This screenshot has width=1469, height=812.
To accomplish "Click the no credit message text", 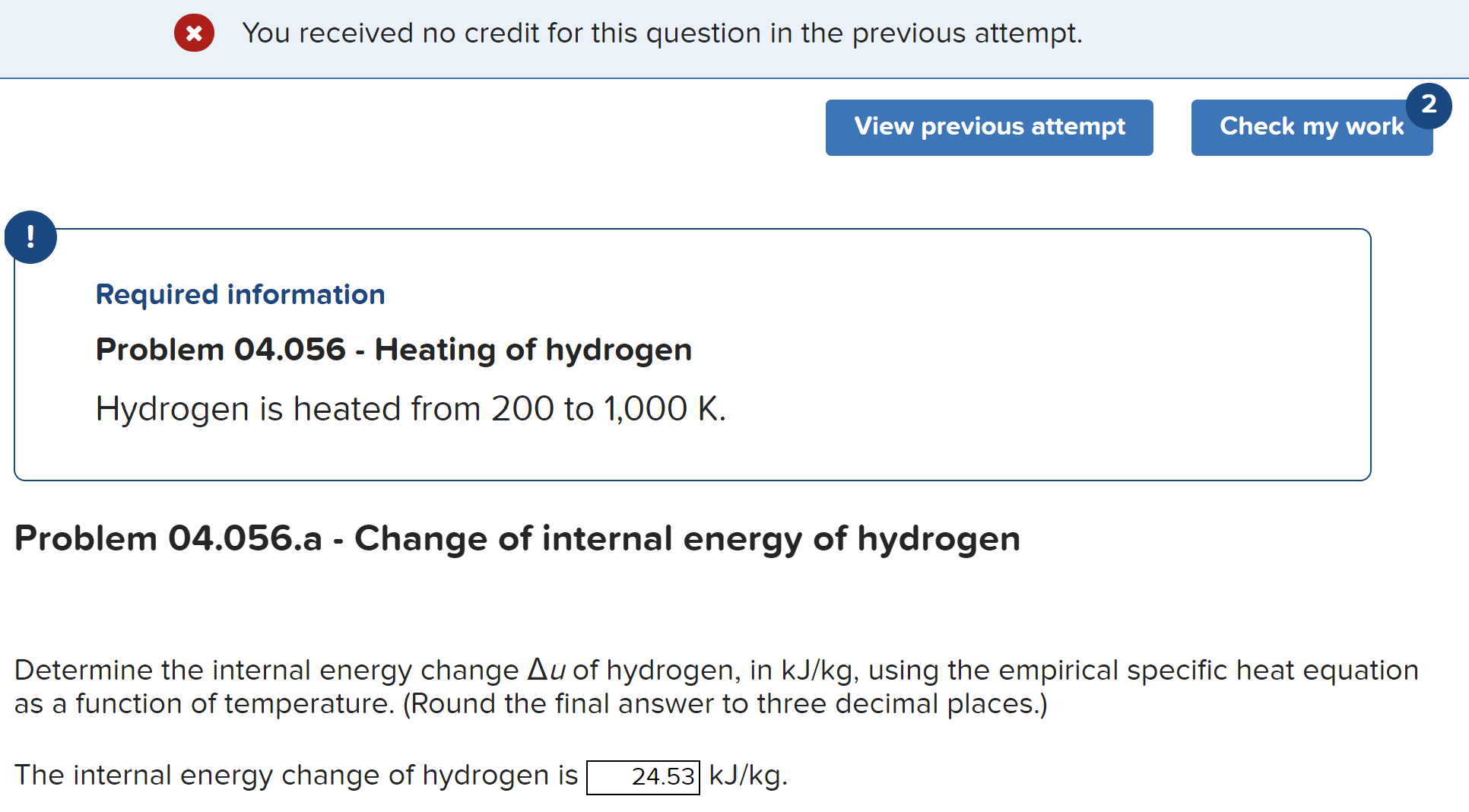I will [x=662, y=33].
